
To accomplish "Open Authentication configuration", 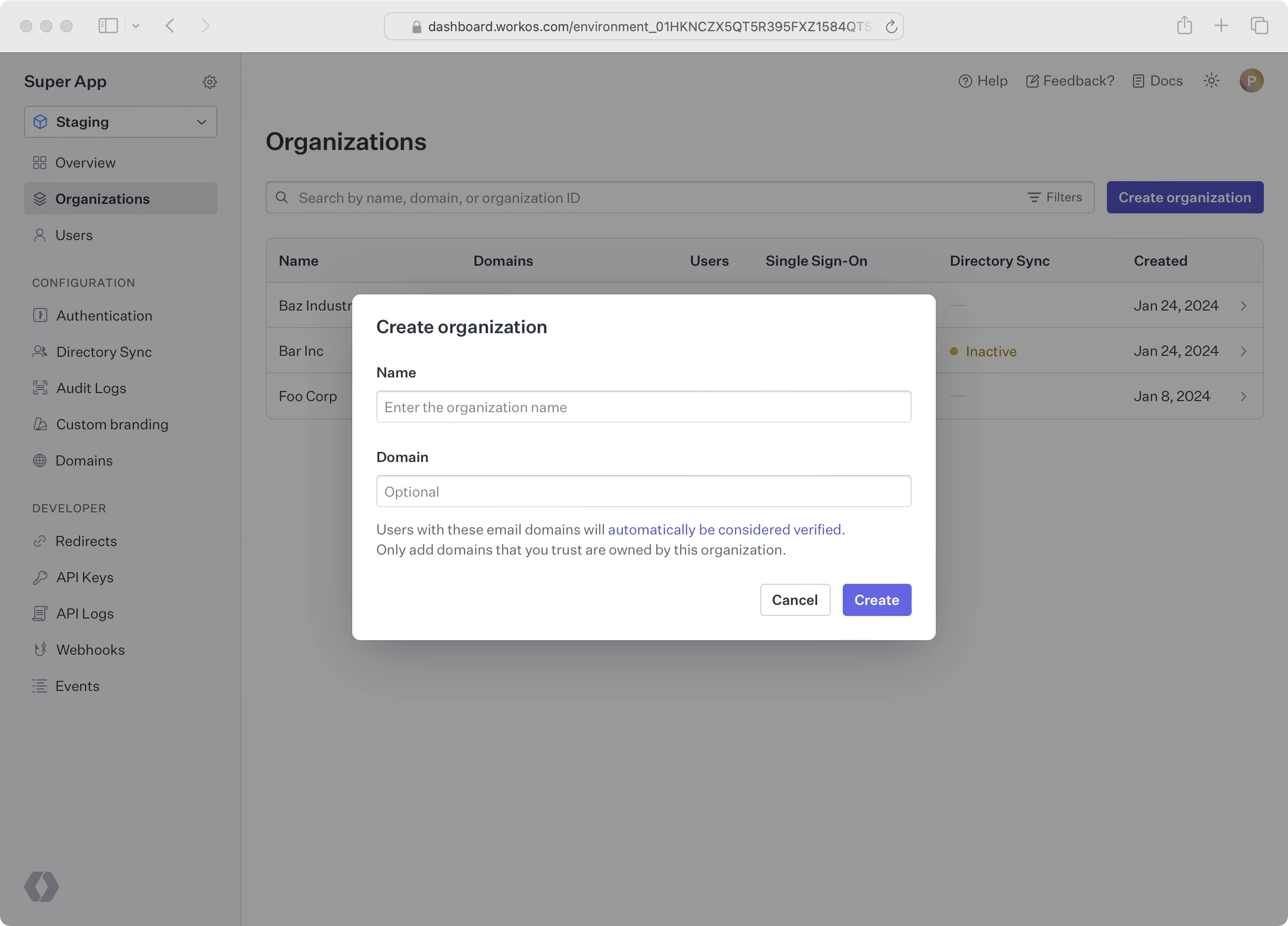I will (120, 316).
